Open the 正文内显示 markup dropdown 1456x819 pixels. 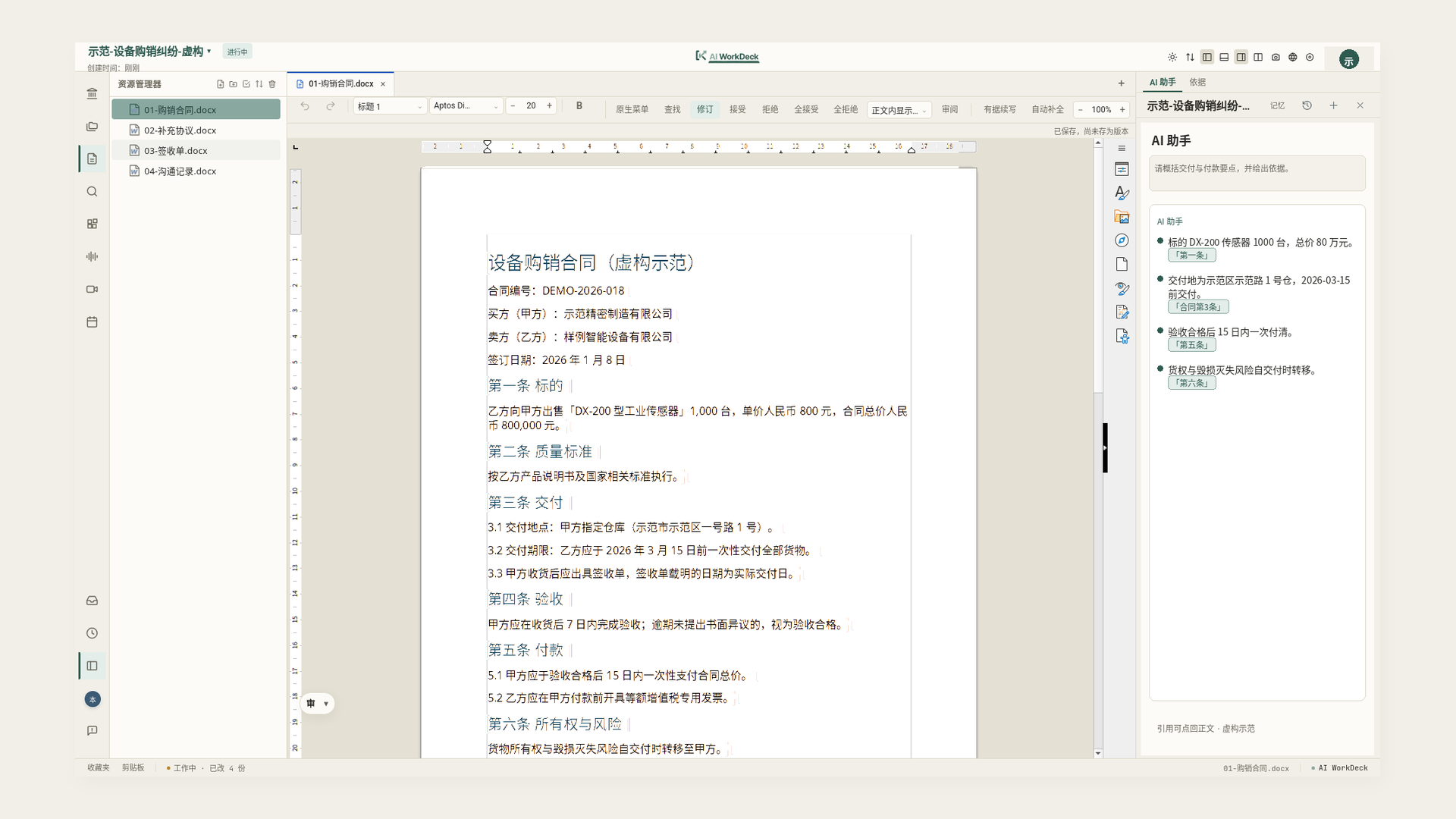coord(899,110)
